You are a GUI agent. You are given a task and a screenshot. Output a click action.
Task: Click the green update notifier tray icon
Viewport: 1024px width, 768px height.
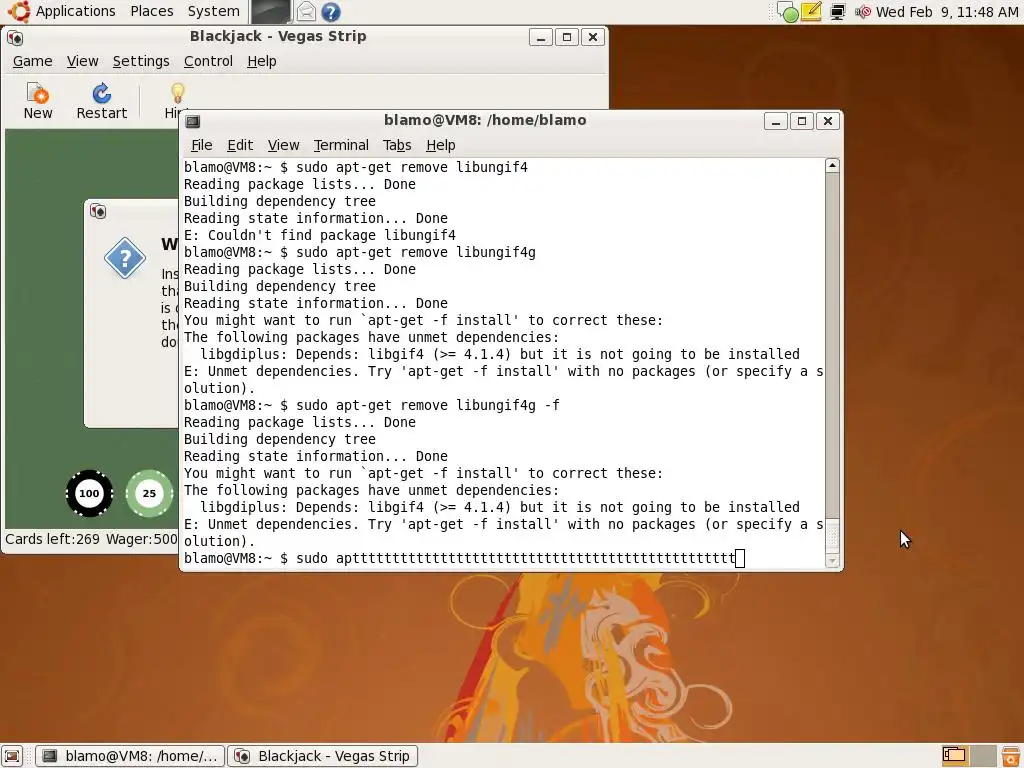[788, 12]
